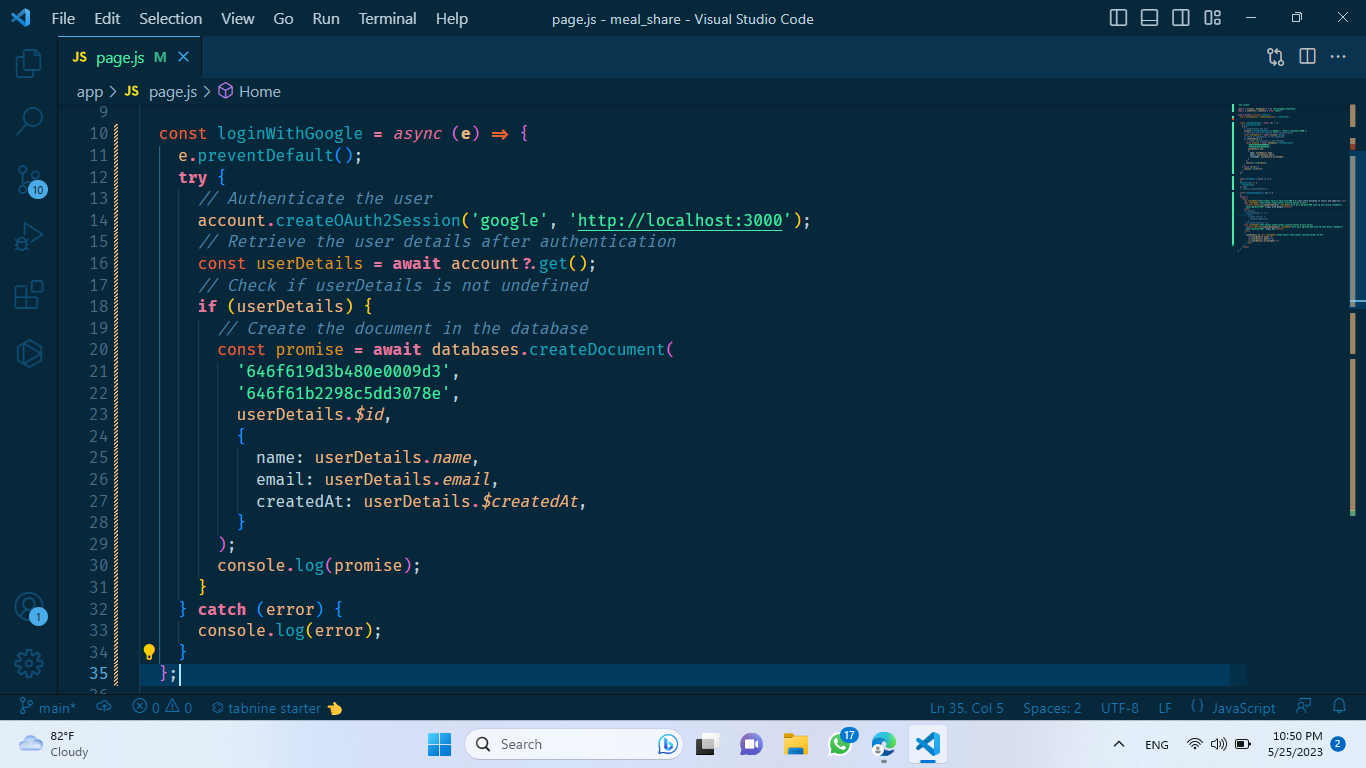Click the main* branch in status bar
Screen dimensions: 1366x768
tap(48, 708)
